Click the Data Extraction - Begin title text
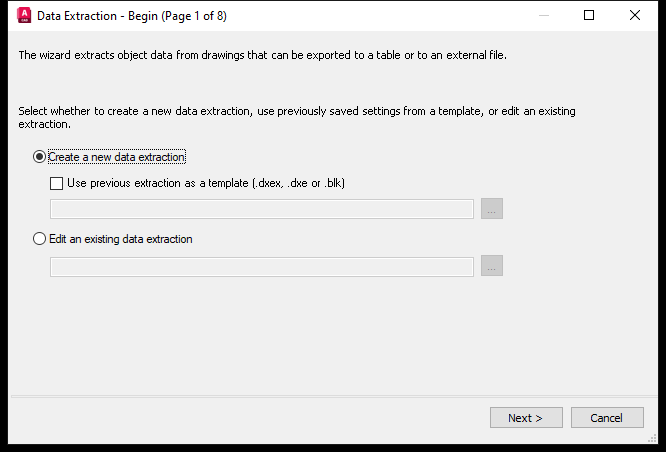This screenshot has width=666, height=452. tap(132, 16)
